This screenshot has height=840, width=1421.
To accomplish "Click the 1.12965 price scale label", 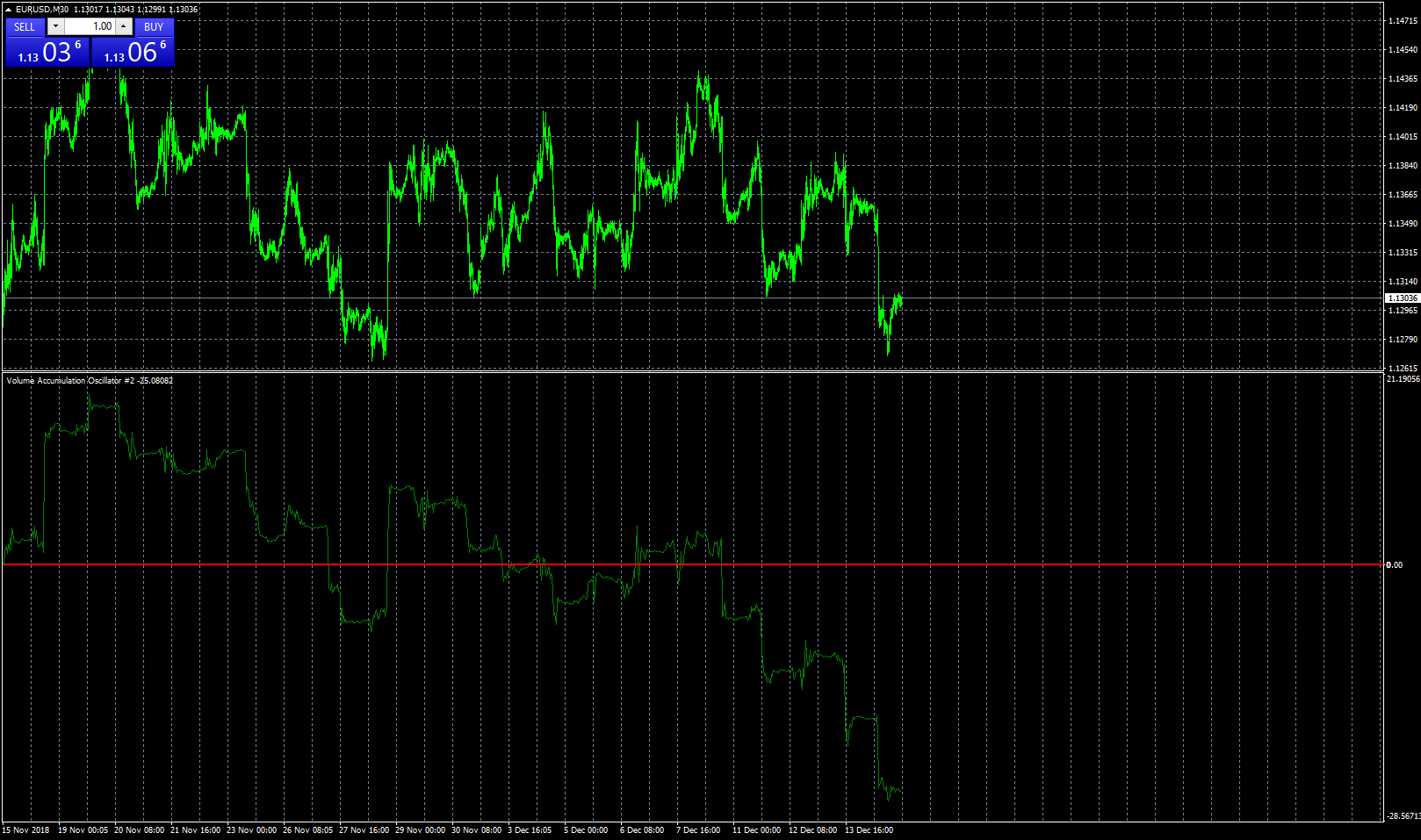I will (x=1403, y=311).
